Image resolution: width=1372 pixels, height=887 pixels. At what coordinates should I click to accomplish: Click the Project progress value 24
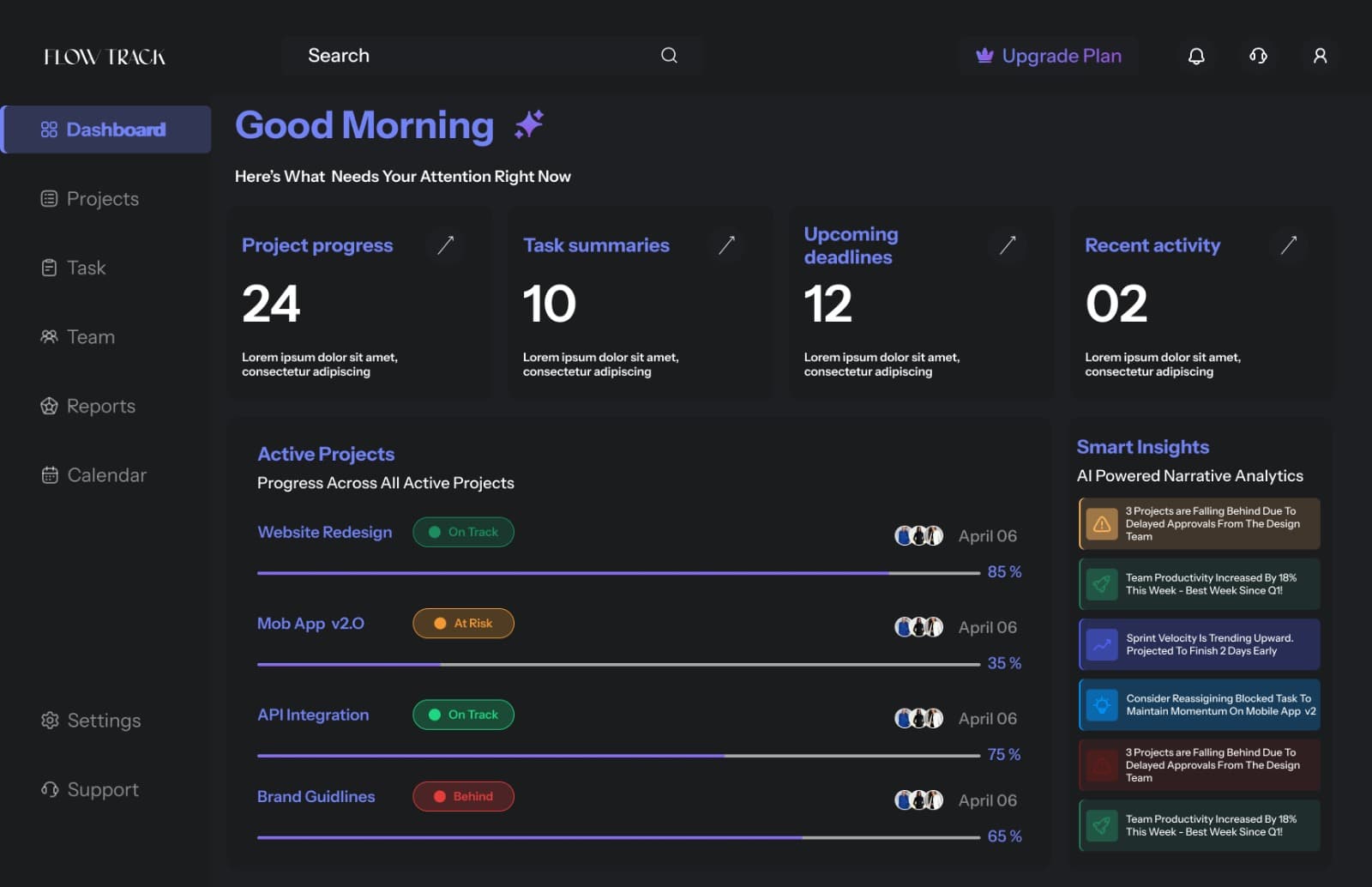pyautogui.click(x=271, y=304)
